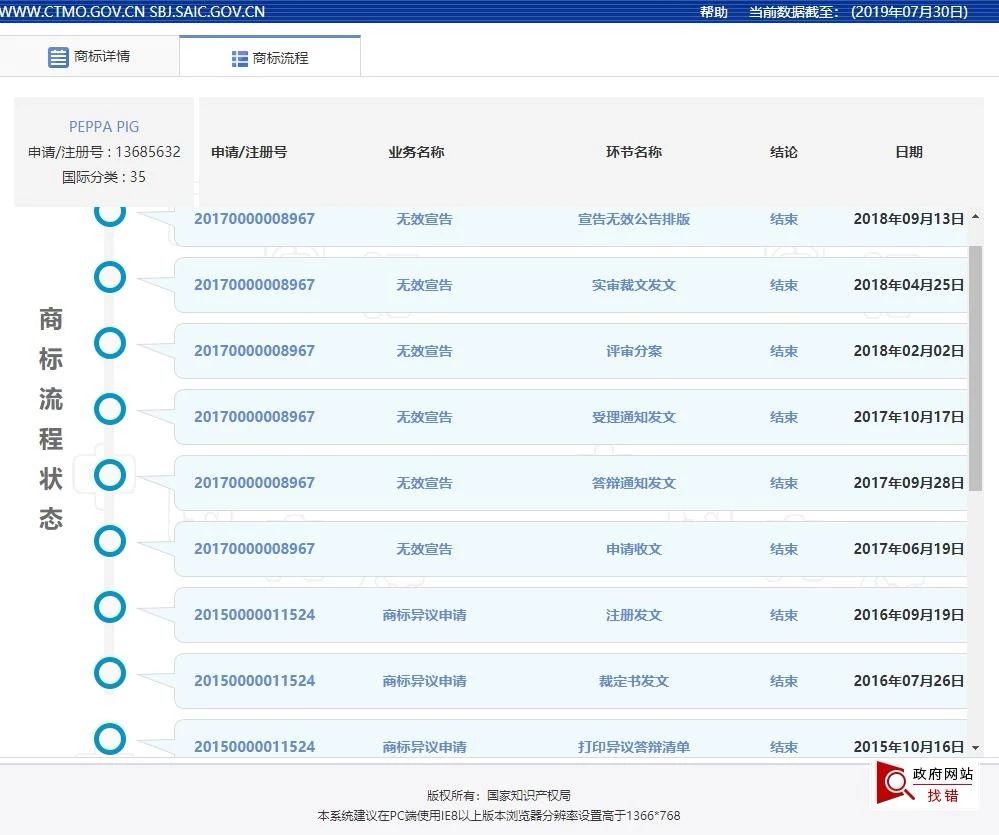This screenshot has width=999, height=835.
Task: Click the 政府网站找错 button
Action: pos(925,784)
